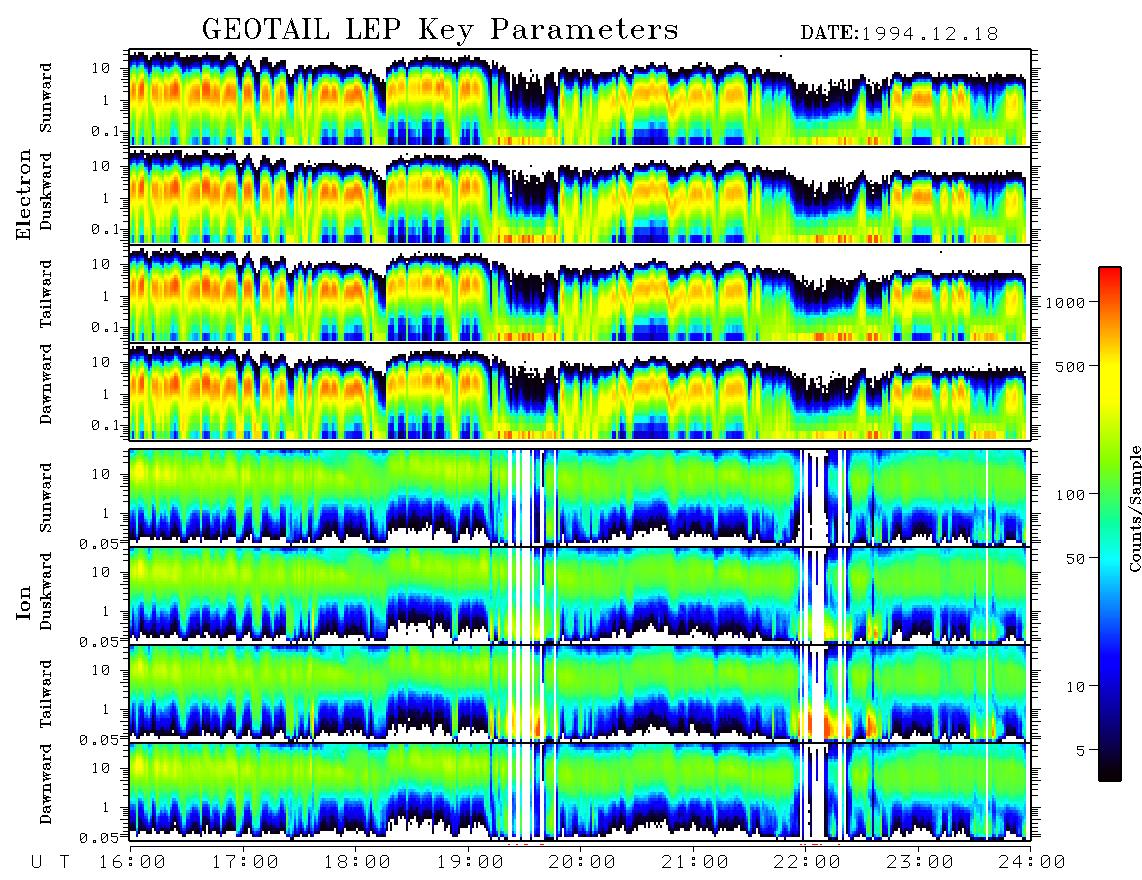This screenshot has height=880, width=1142.
Task: Click inside the Electron Sunward spectrogram panel
Action: [580, 98]
